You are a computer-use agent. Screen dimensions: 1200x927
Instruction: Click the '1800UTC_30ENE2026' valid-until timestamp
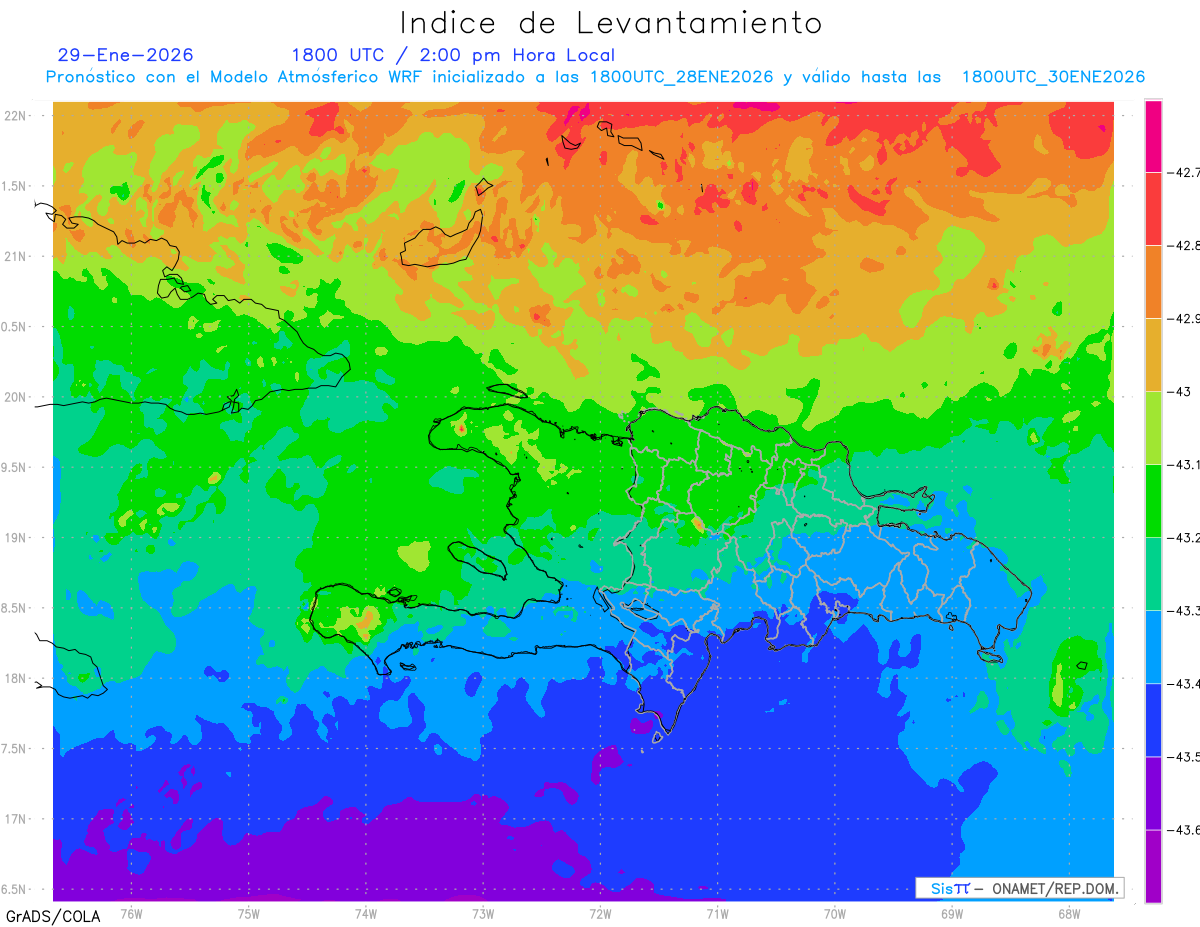pyautogui.click(x=1053, y=77)
